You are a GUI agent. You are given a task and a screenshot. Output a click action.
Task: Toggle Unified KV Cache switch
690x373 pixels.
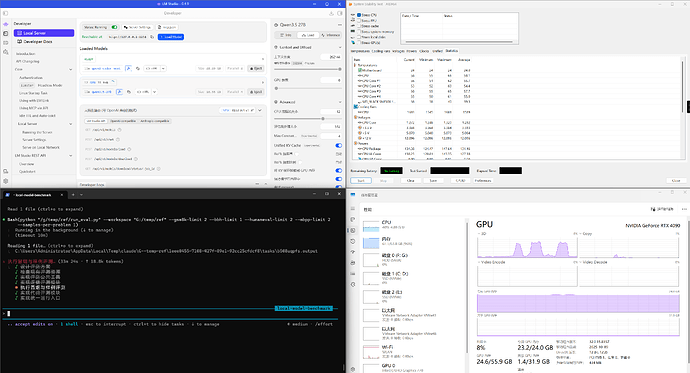click(x=338, y=146)
